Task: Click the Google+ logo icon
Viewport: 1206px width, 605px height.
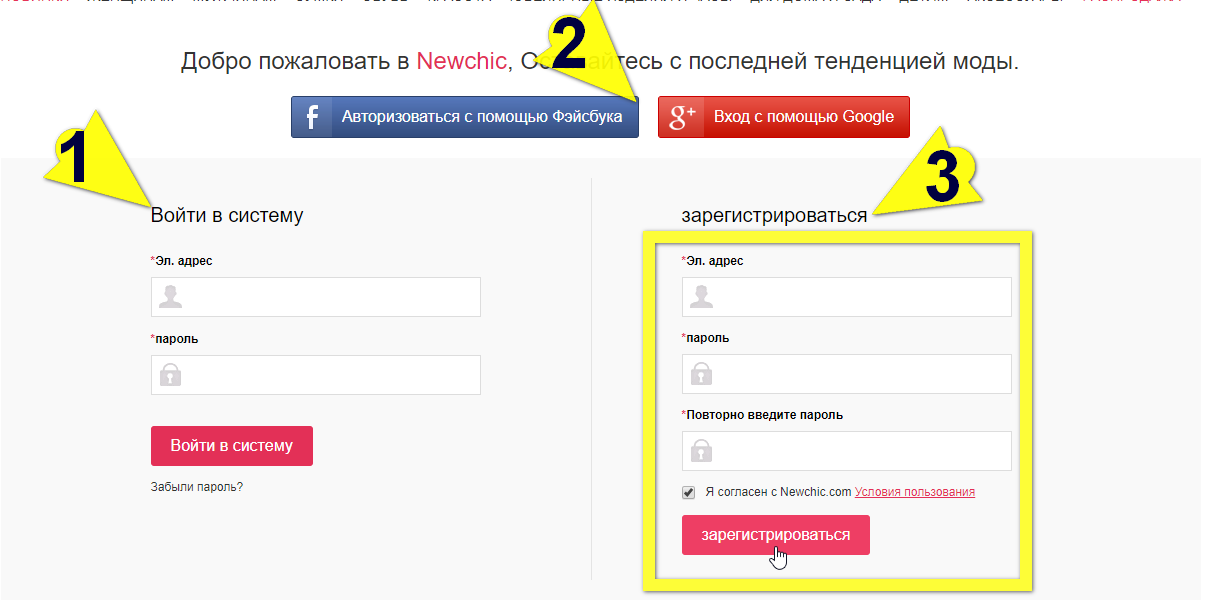Action: tap(682, 117)
